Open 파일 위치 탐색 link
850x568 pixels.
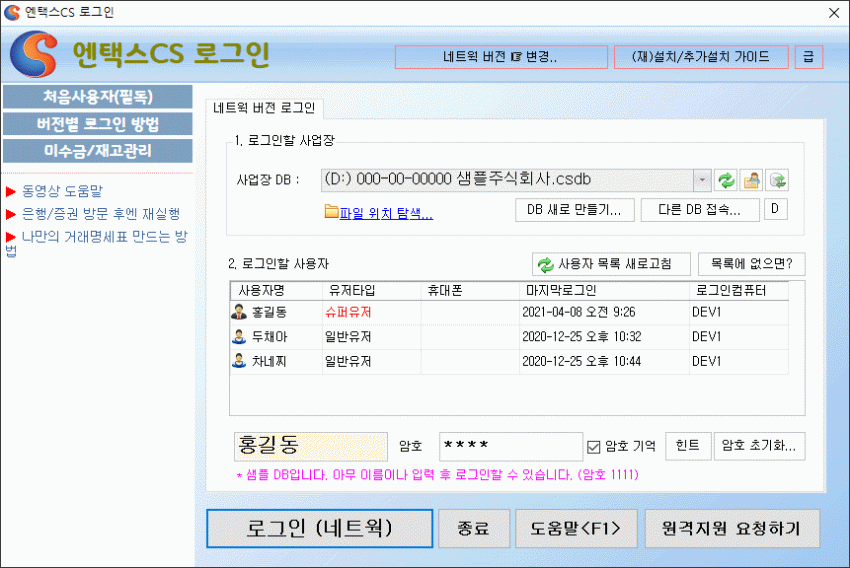(x=386, y=213)
